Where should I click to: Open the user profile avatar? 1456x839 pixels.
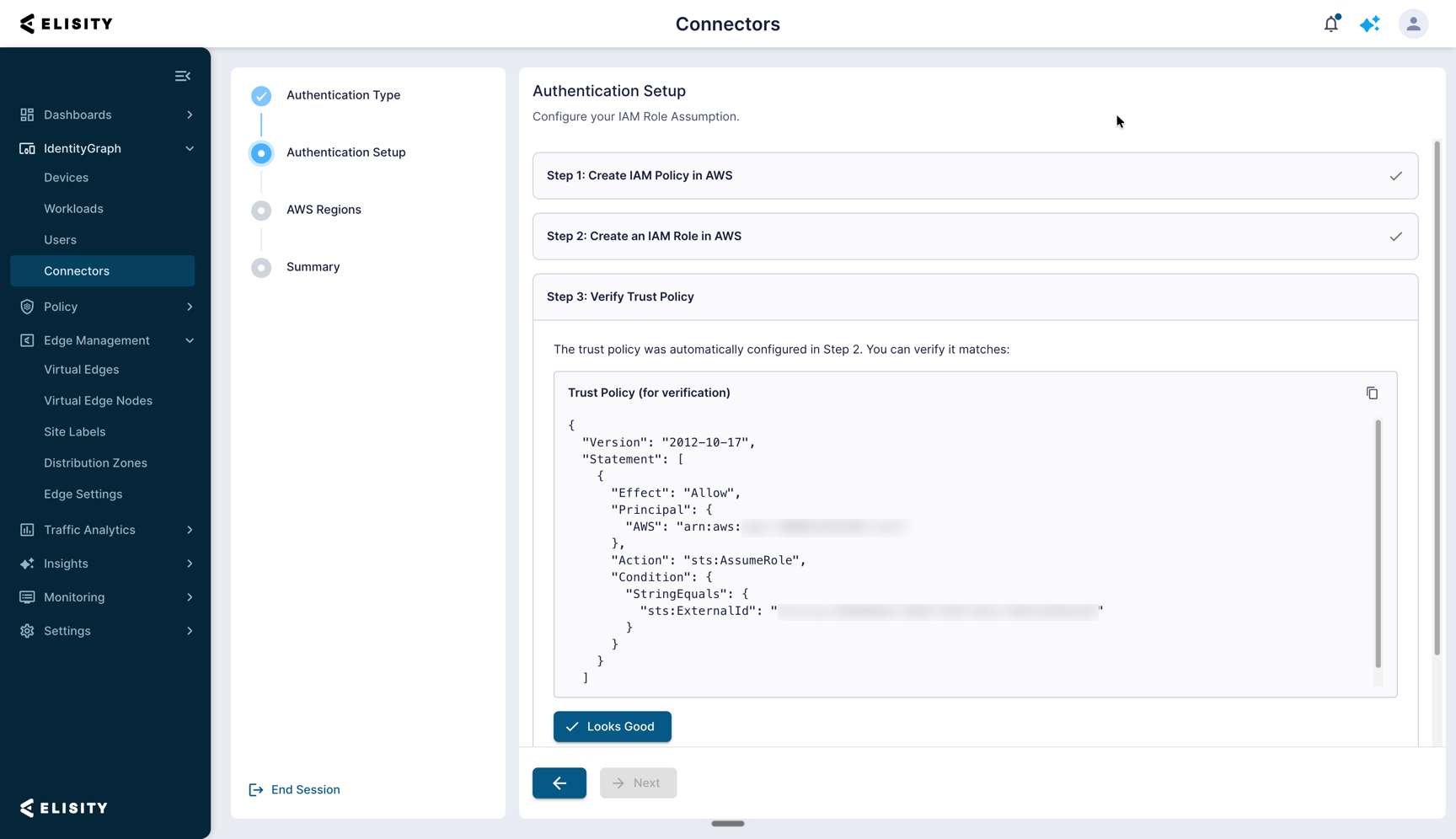tap(1413, 24)
